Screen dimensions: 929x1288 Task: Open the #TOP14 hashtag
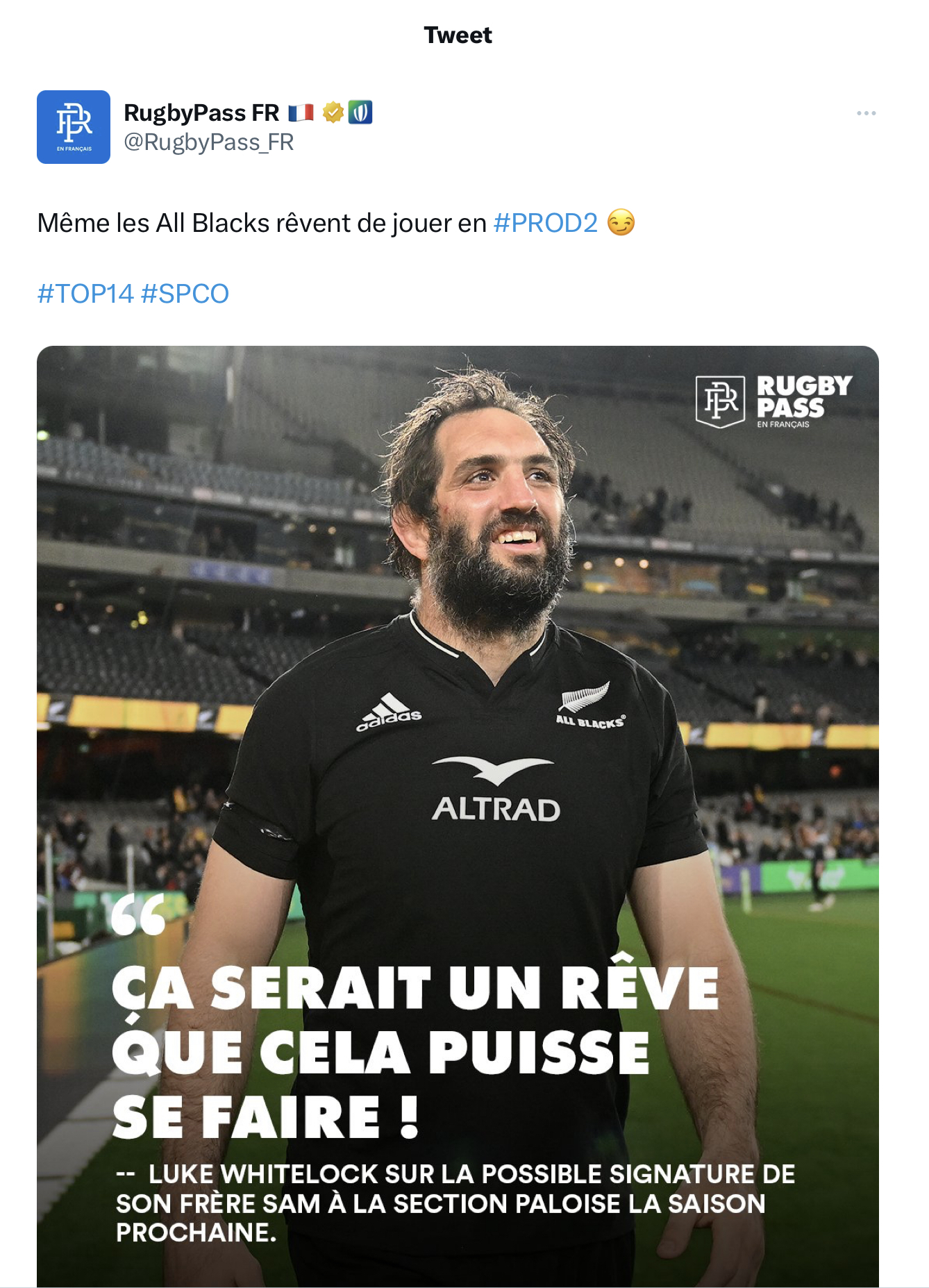click(85, 294)
